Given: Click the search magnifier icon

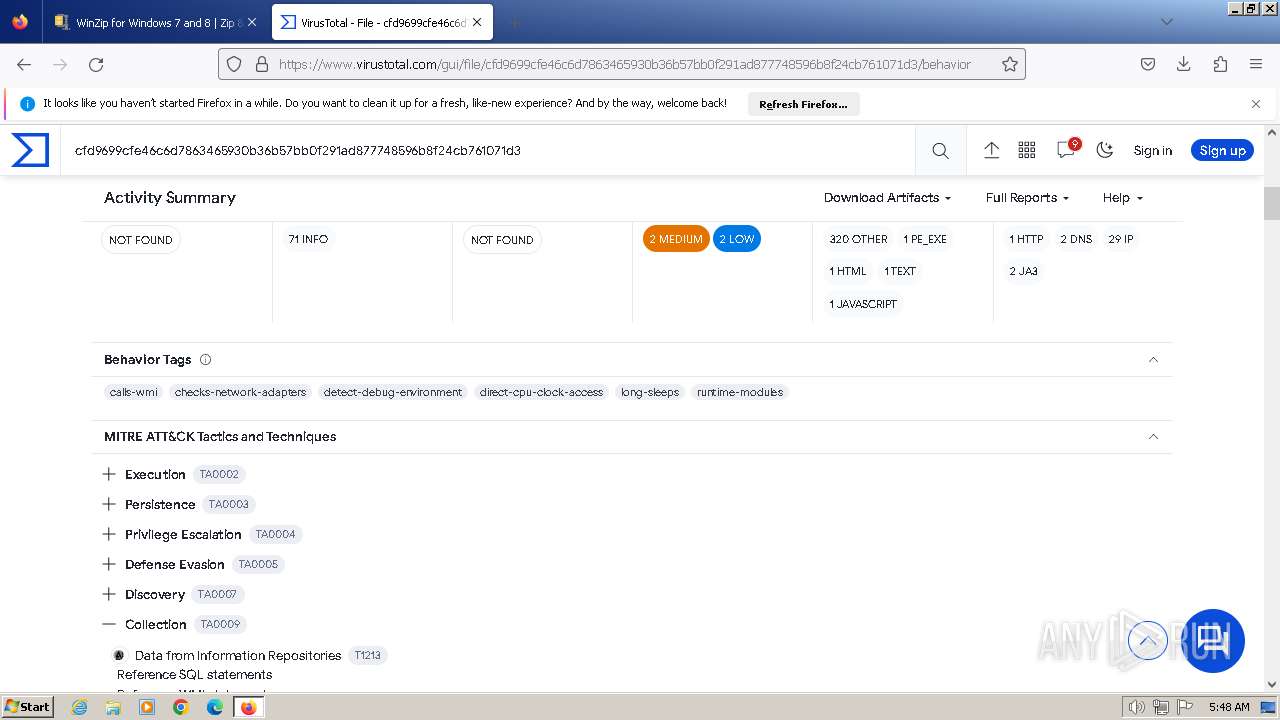Looking at the screenshot, I should (x=940, y=150).
